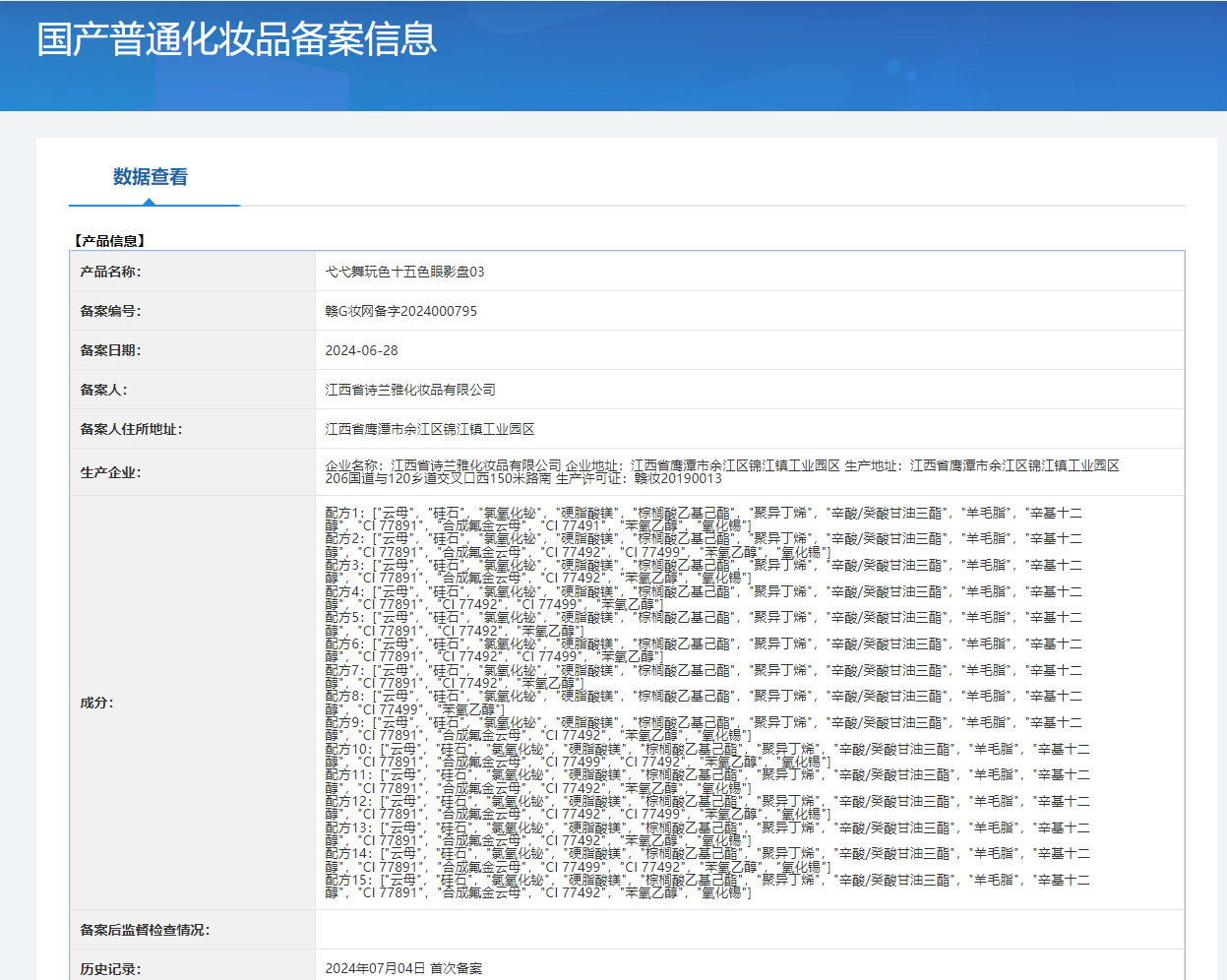Click the 生产企业 label cell

pyautogui.click(x=192, y=472)
